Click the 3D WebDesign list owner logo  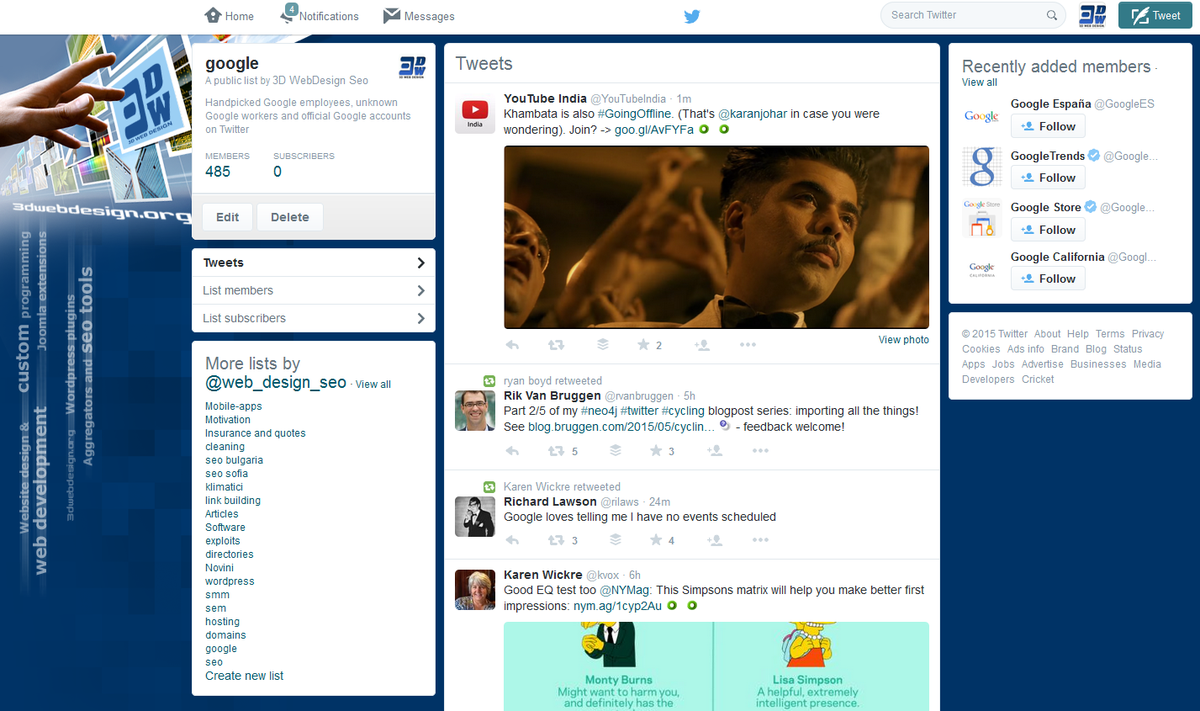click(413, 66)
